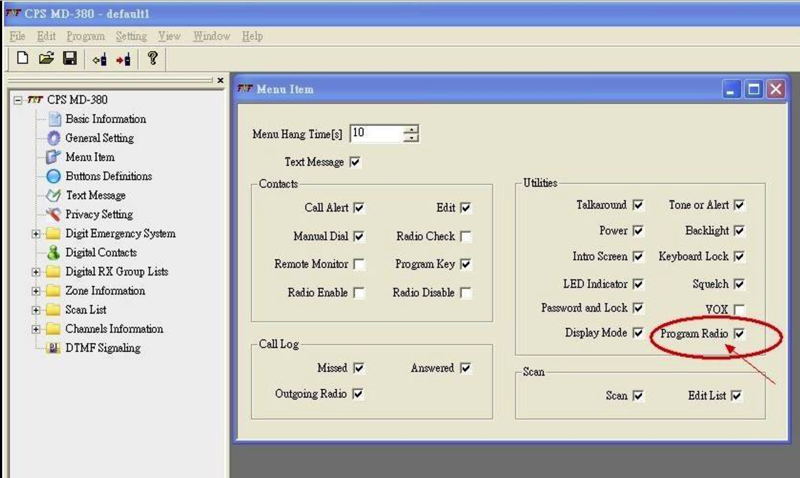
Task: Open the About help icon
Action: tap(152, 58)
